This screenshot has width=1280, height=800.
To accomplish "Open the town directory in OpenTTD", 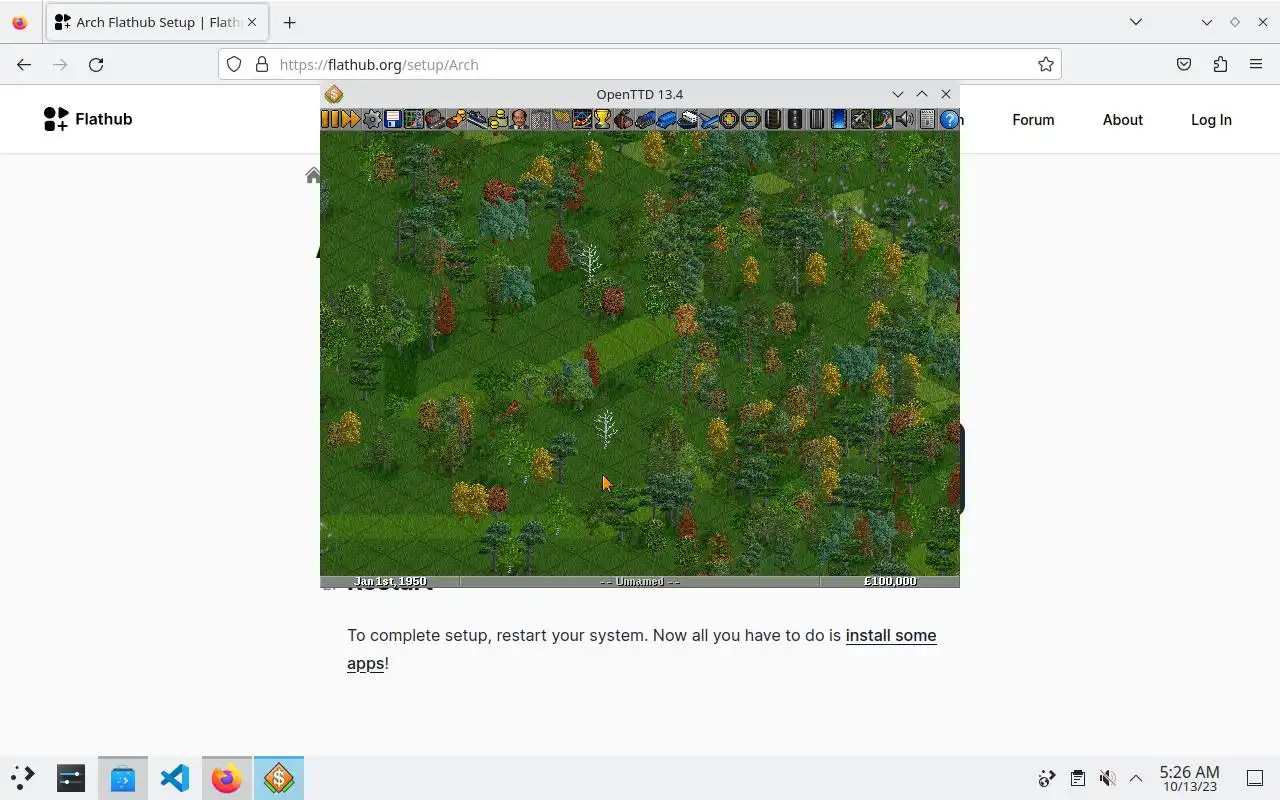I will [435, 120].
